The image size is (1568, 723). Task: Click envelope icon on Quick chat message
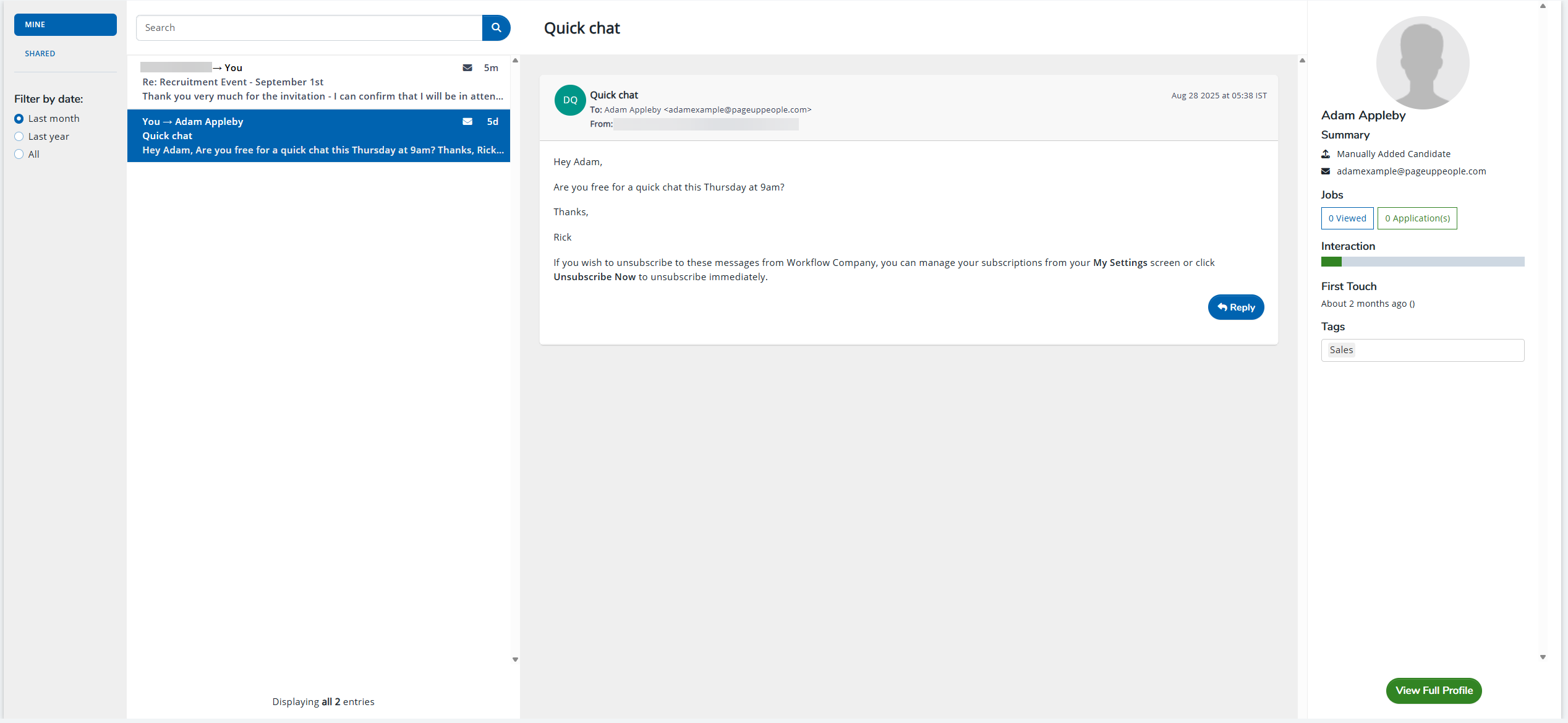(x=467, y=122)
